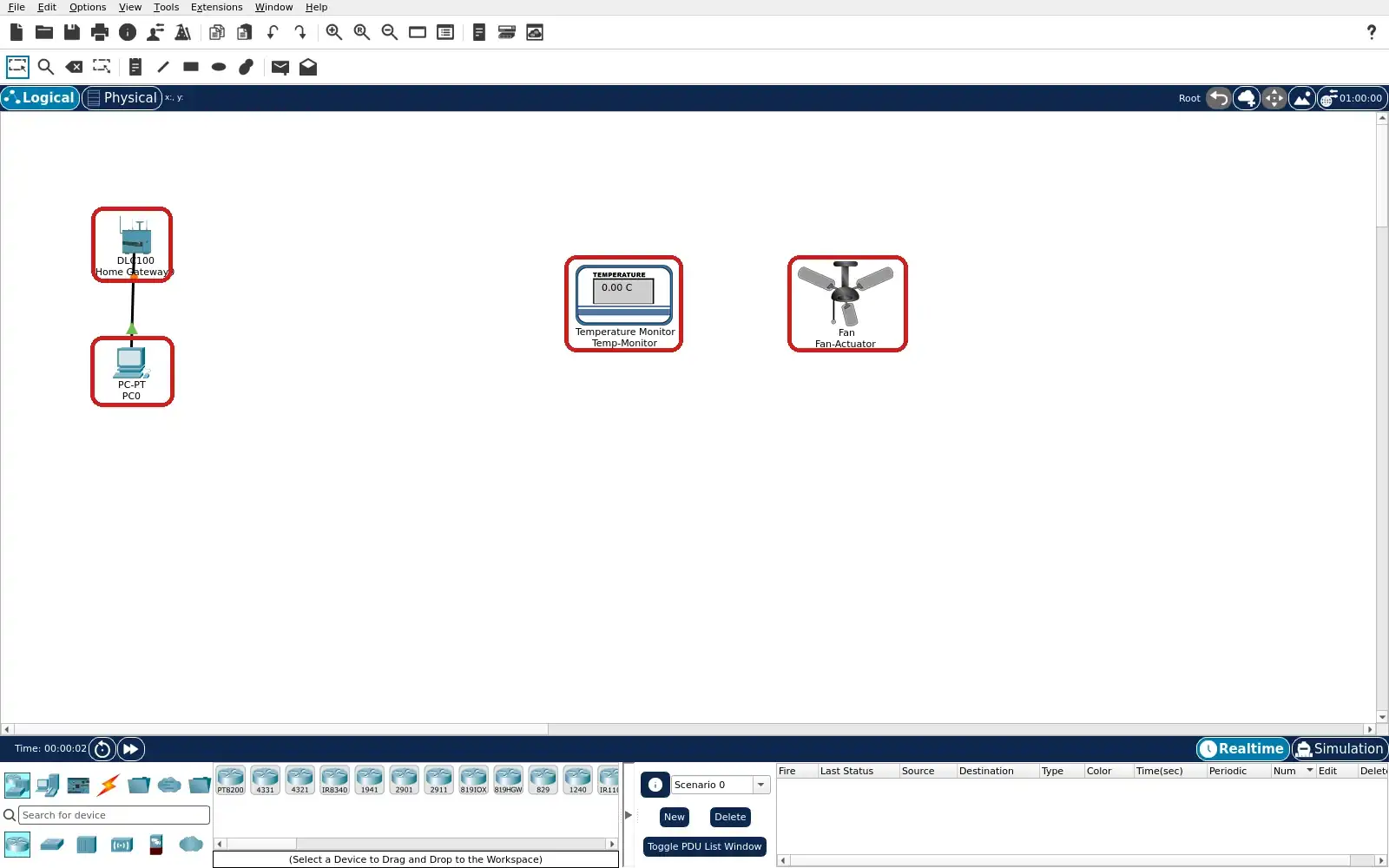Add a Complex PDU with the open envelope
The image size is (1389, 868).
(x=308, y=67)
